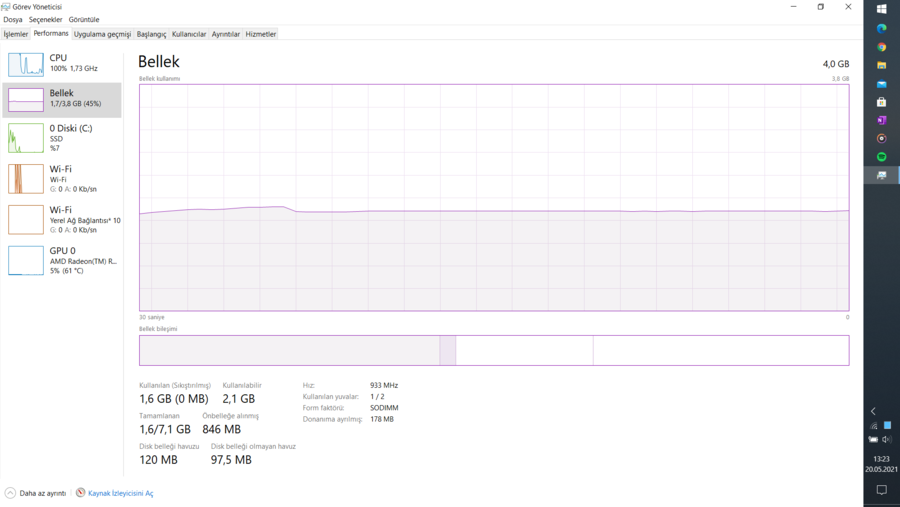Click the battery status tray icon
The image size is (900, 507).
(873, 439)
